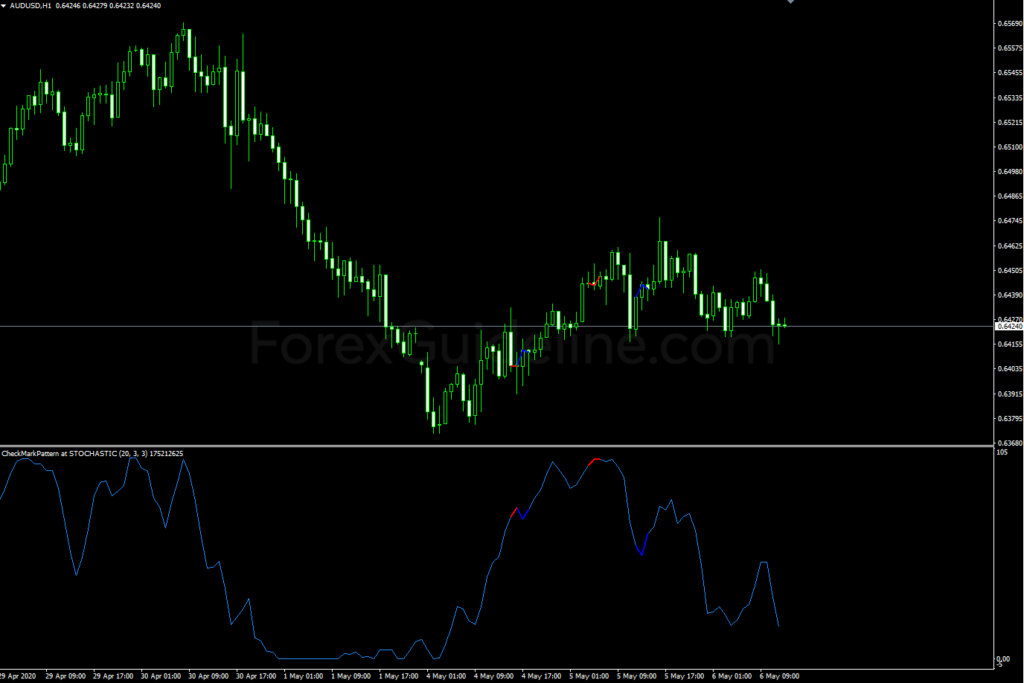
Task: Click the red-blue check mark near 4 May 17:00 candles
Action: tap(520, 358)
